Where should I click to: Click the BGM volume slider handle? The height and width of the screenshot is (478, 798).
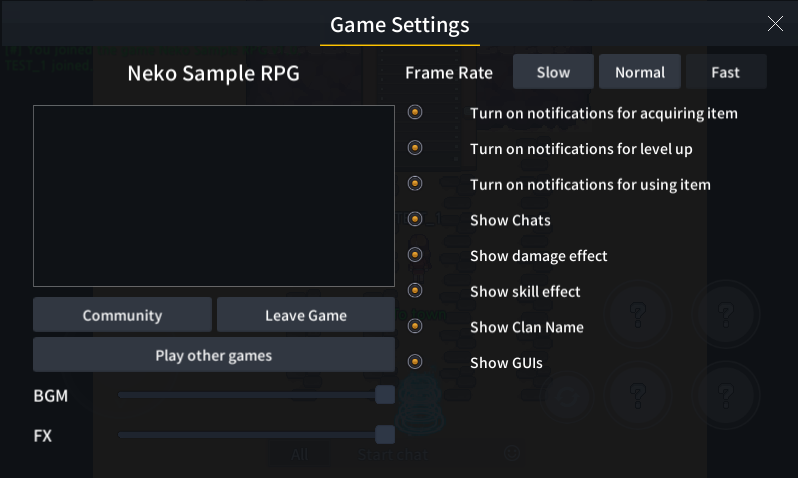coord(385,395)
